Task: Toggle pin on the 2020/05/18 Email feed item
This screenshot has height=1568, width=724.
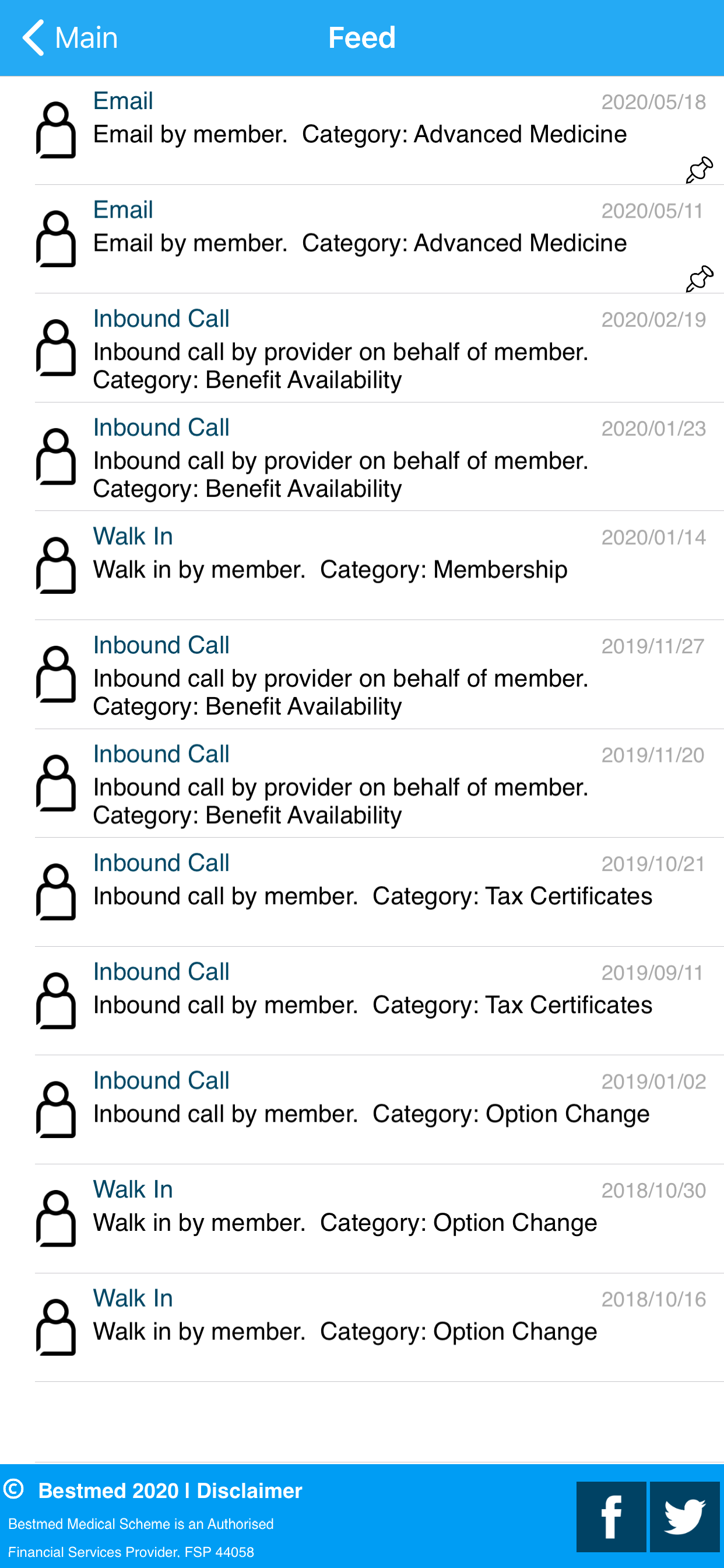Action: pyautogui.click(x=698, y=169)
